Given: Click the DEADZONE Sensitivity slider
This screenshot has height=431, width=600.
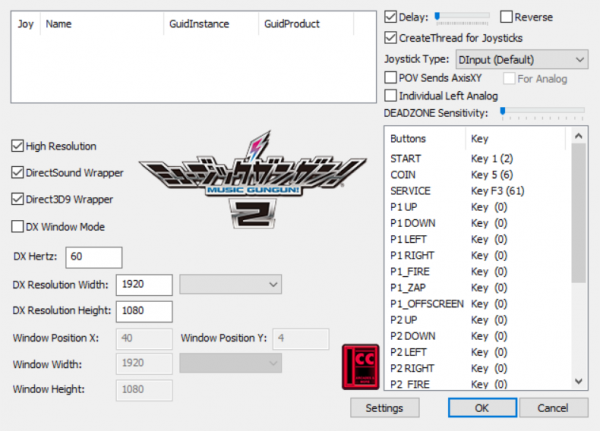Looking at the screenshot, I should (x=543, y=113).
